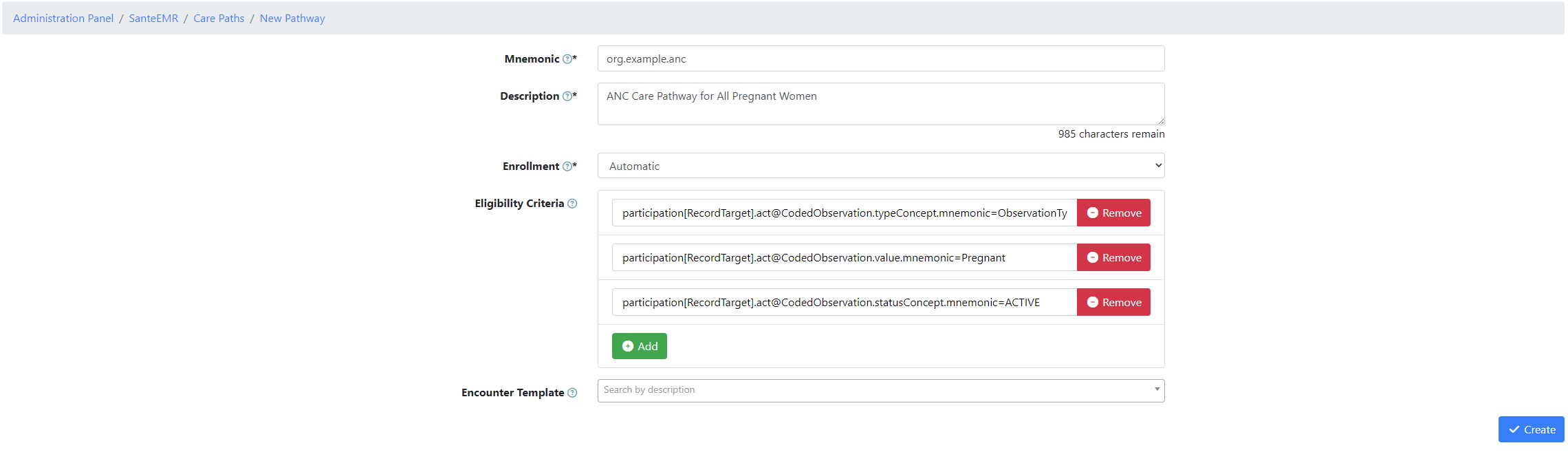Open the Enrollment dropdown set to Automatic
This screenshot has width=1568, height=463.
pyautogui.click(x=880, y=166)
